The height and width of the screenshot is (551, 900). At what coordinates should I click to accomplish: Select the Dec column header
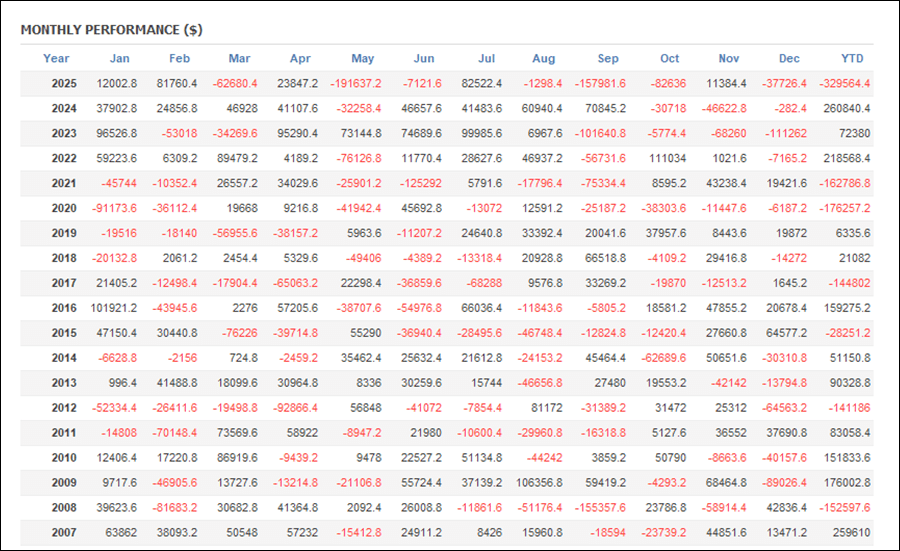tap(790, 58)
